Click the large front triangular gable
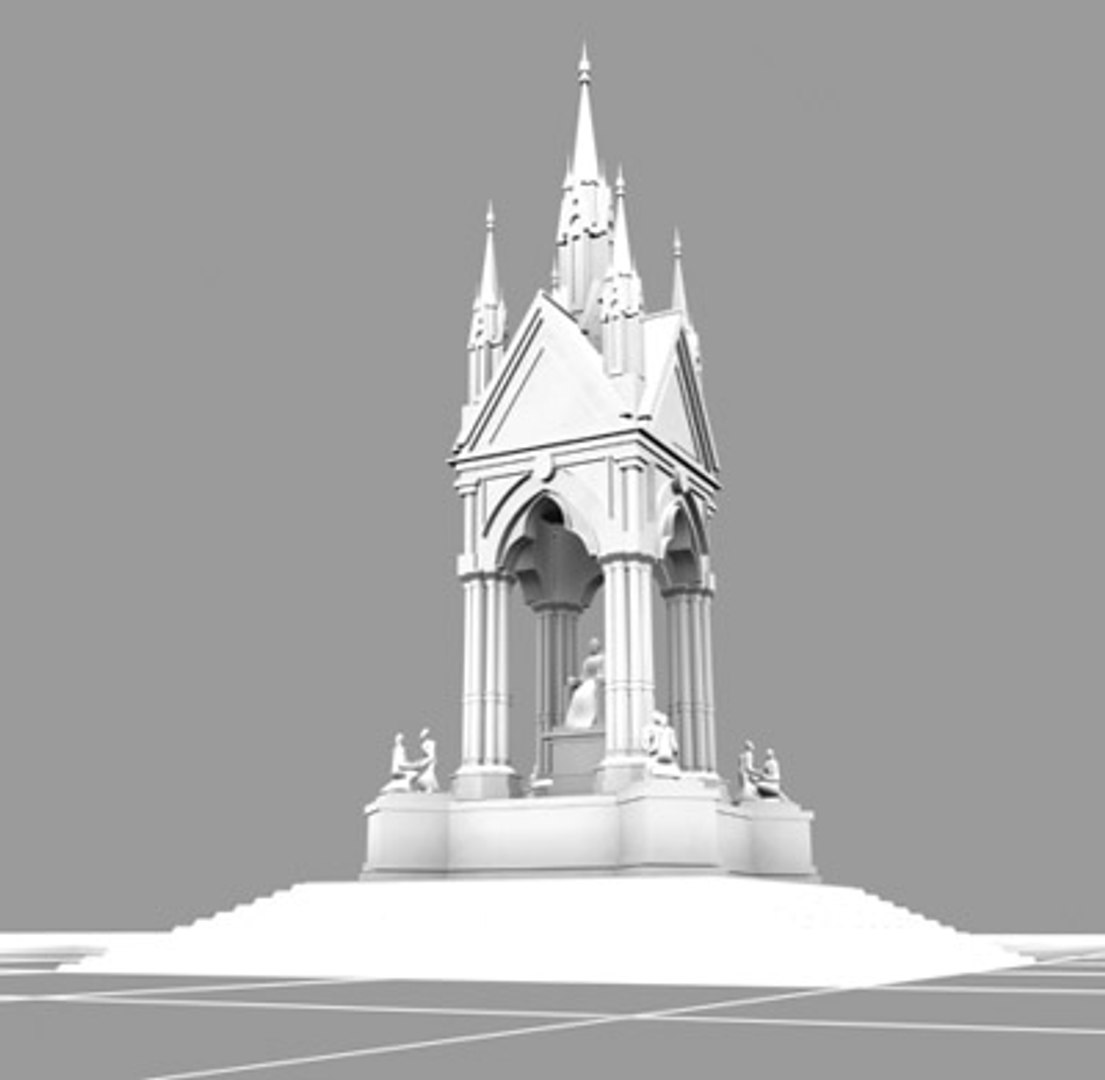Image resolution: width=1105 pixels, height=1080 pixels. point(546,377)
